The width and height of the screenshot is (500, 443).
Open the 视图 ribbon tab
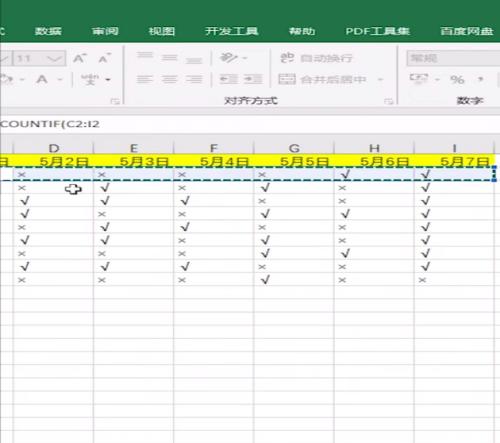[162, 31]
